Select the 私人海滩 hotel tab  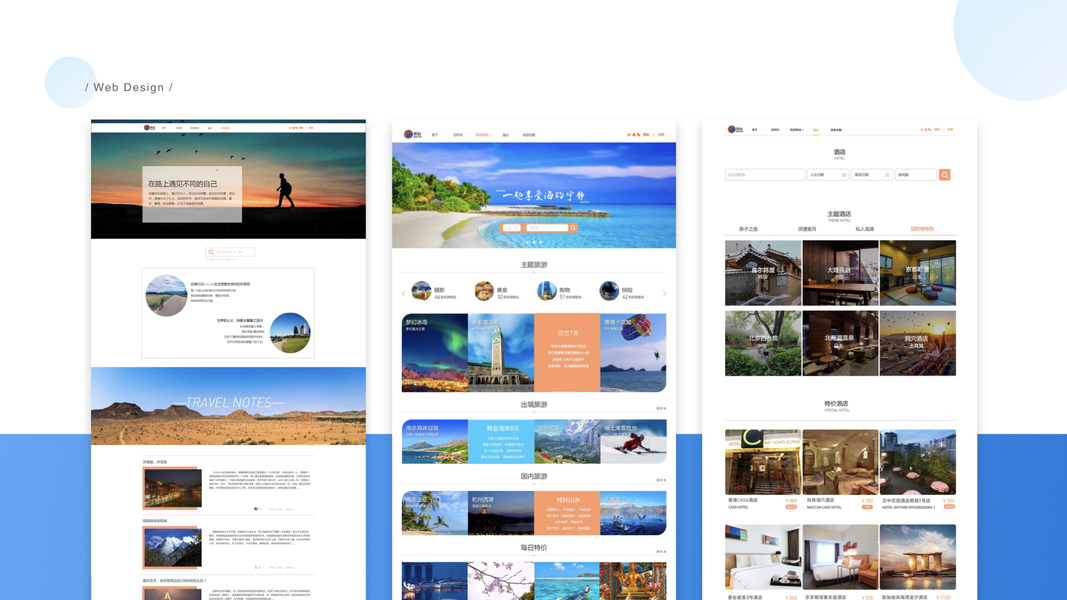[x=864, y=229]
